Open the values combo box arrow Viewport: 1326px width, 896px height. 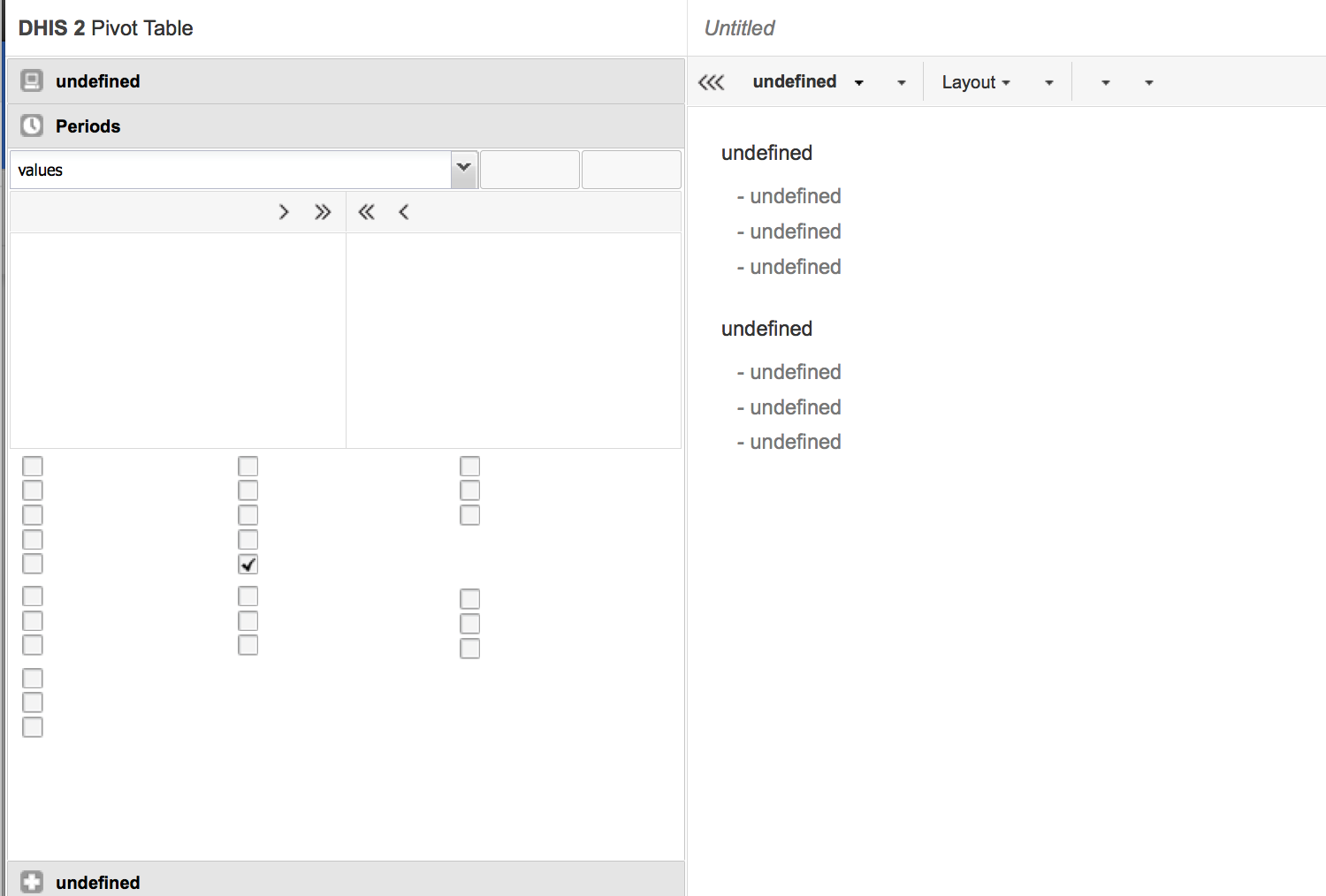464,170
